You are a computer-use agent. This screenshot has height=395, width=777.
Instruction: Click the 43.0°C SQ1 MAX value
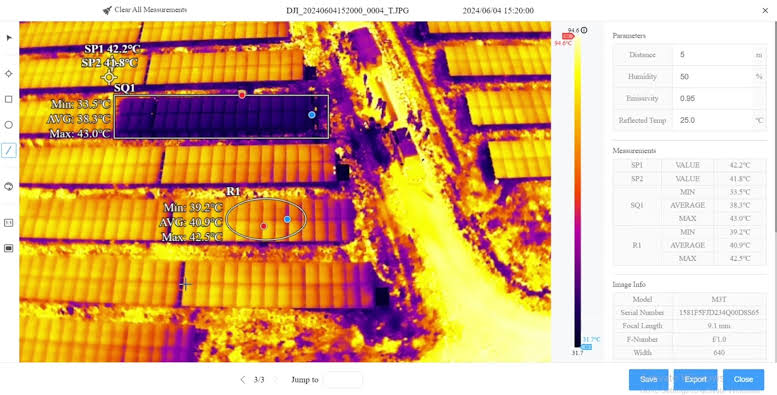tap(740, 219)
